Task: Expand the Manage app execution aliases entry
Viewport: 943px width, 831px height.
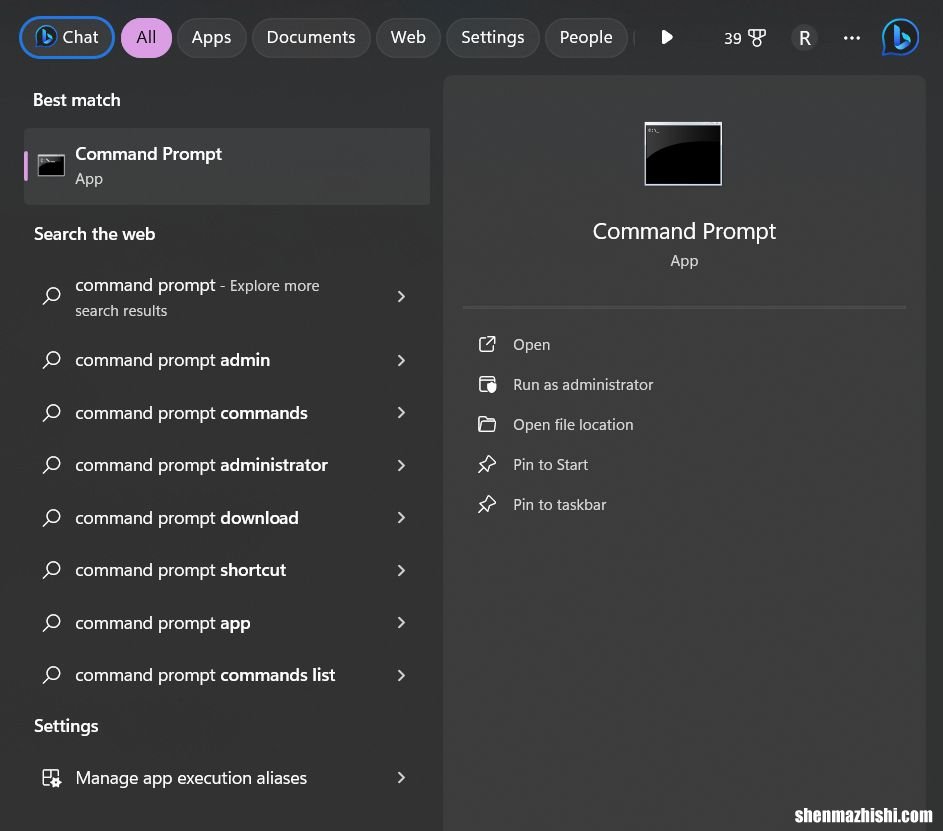Action: [x=401, y=777]
